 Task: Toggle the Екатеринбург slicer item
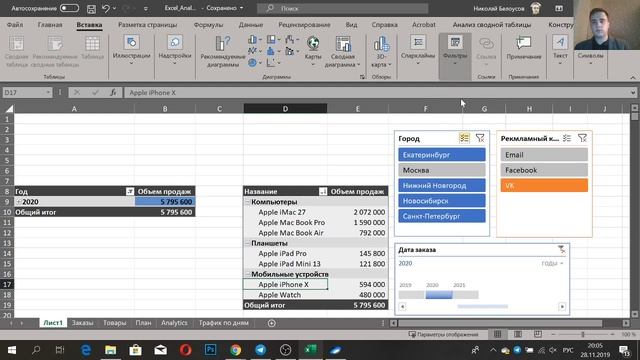[x=442, y=155]
